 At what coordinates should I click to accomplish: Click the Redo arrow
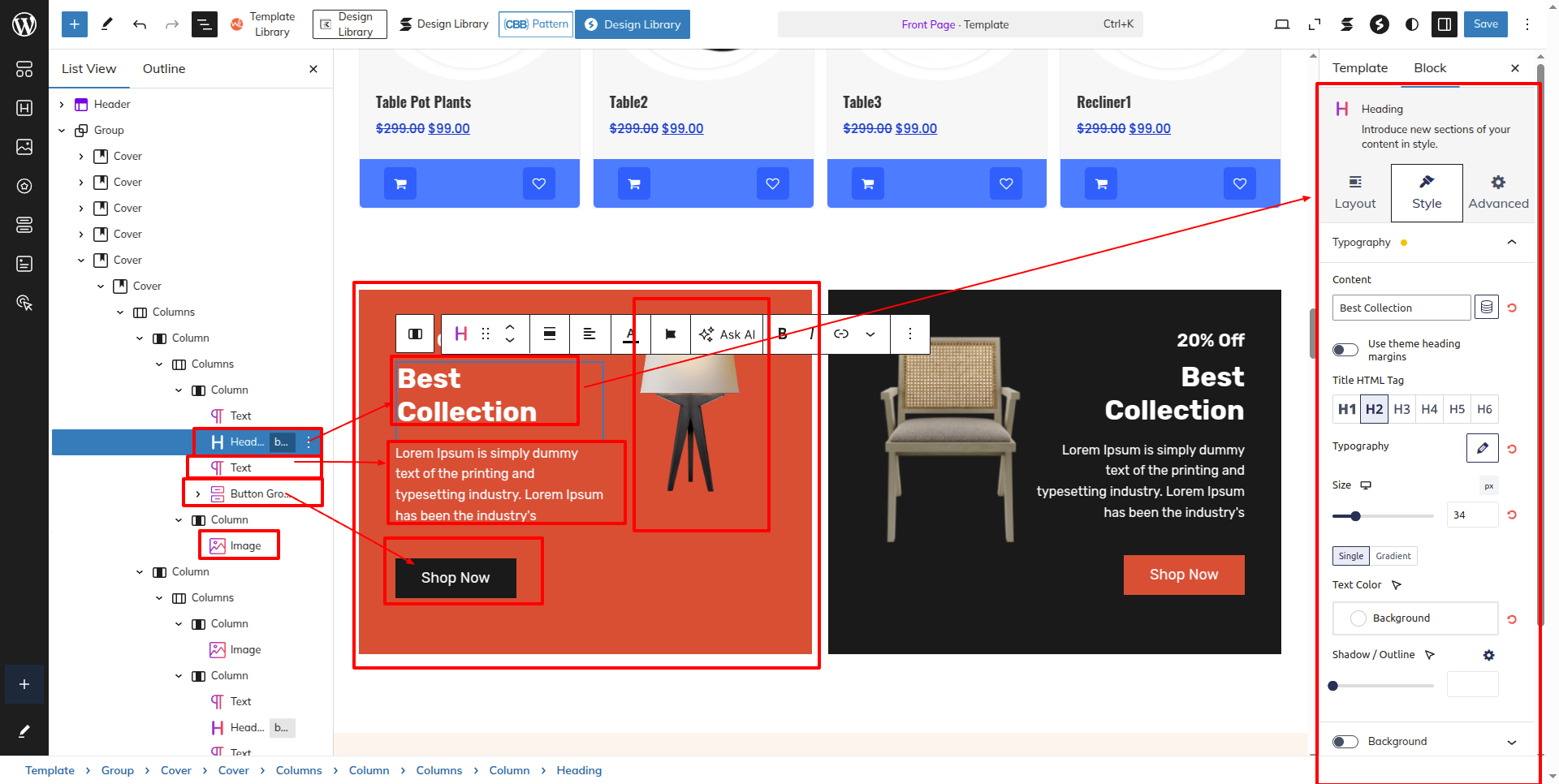172,24
